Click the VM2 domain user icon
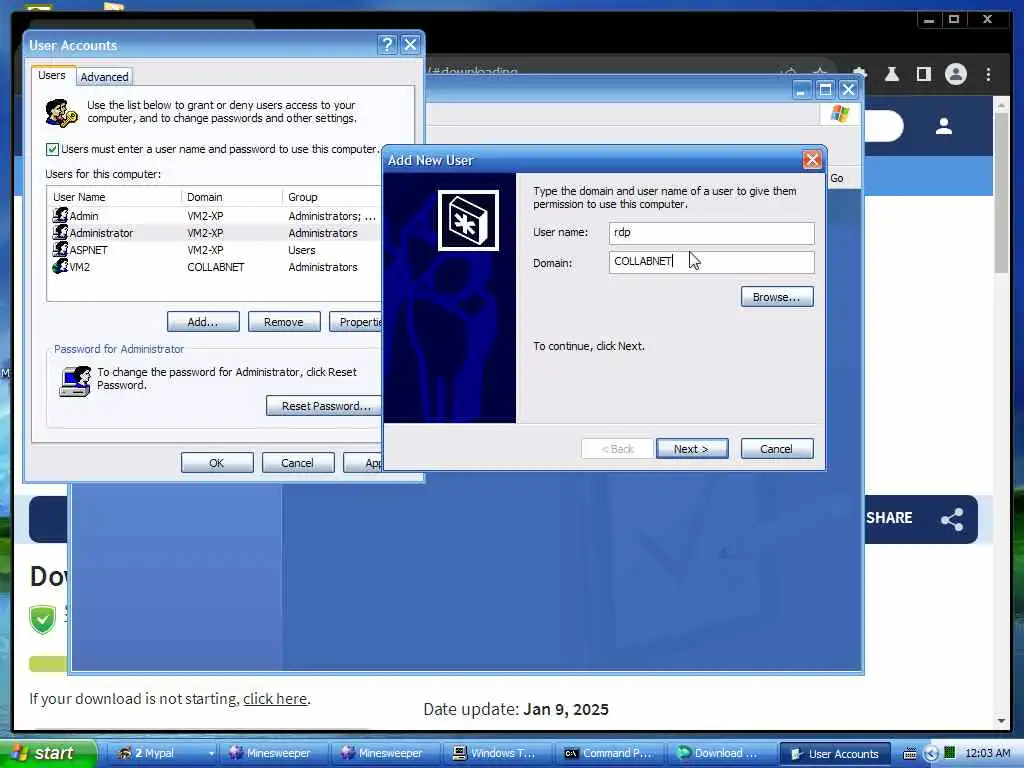 (60, 266)
